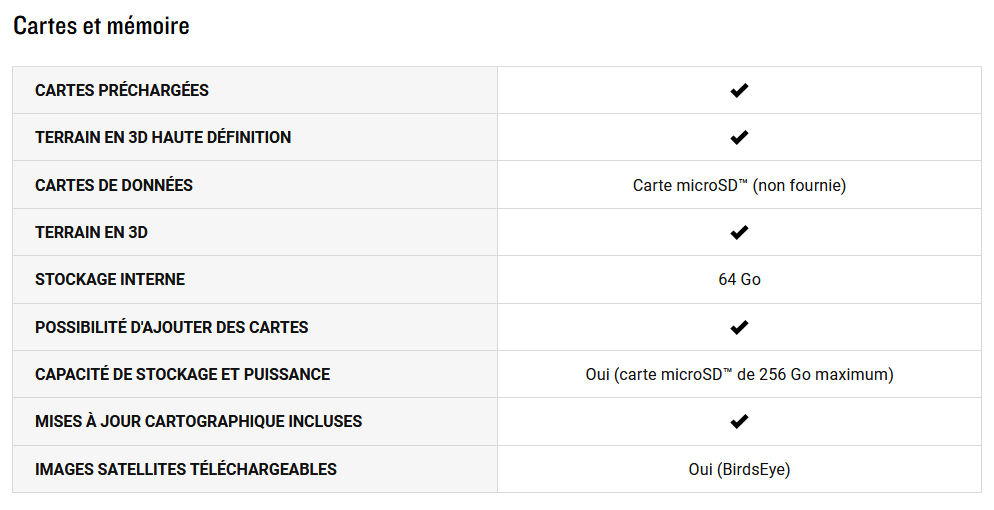The image size is (994, 510).
Task: Click the checkmark in the Terrain en 3D row
Action: pos(739,233)
